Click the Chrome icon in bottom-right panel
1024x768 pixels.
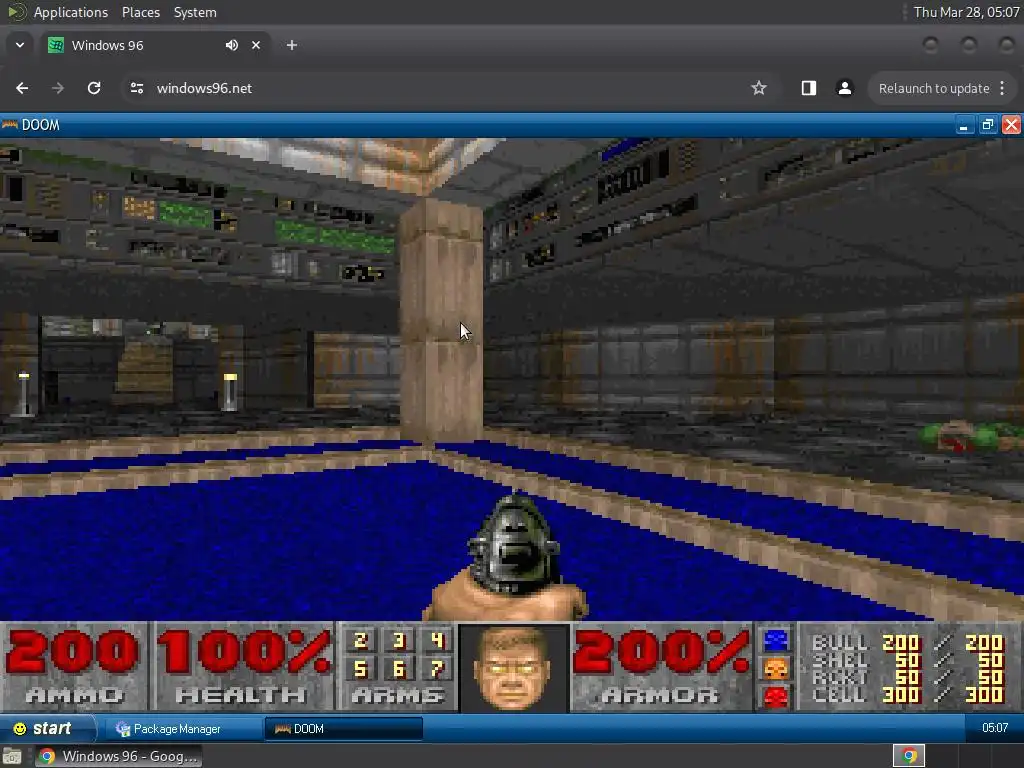coord(909,756)
